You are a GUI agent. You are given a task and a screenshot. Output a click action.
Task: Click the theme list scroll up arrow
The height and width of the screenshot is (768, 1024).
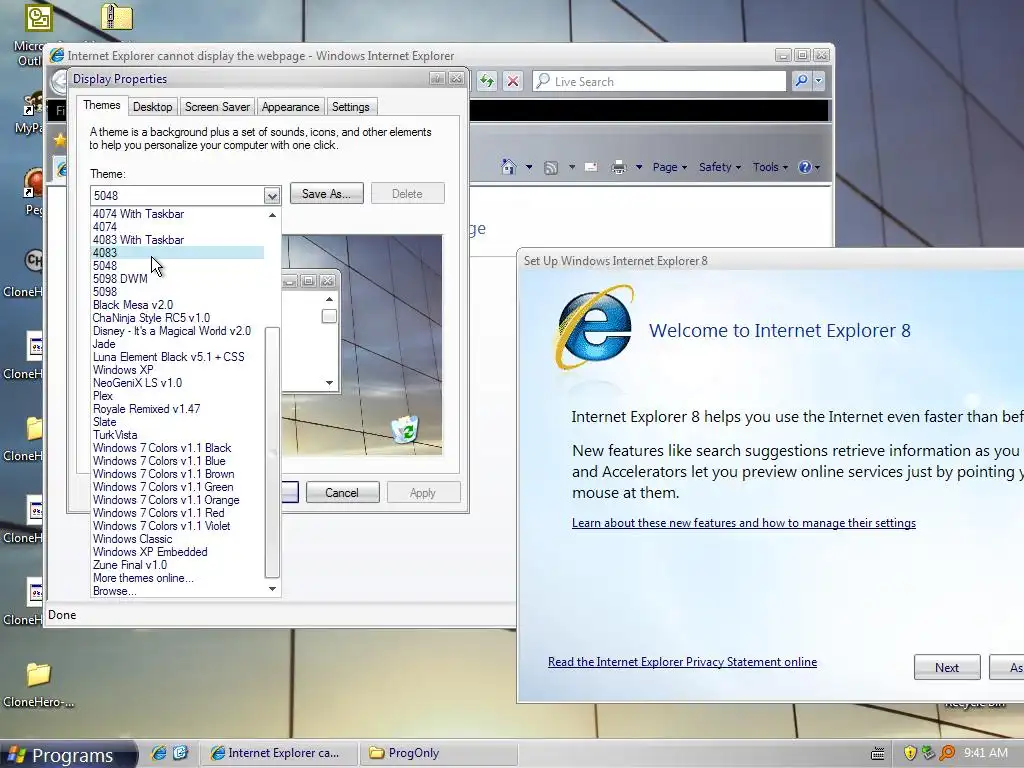click(x=272, y=215)
